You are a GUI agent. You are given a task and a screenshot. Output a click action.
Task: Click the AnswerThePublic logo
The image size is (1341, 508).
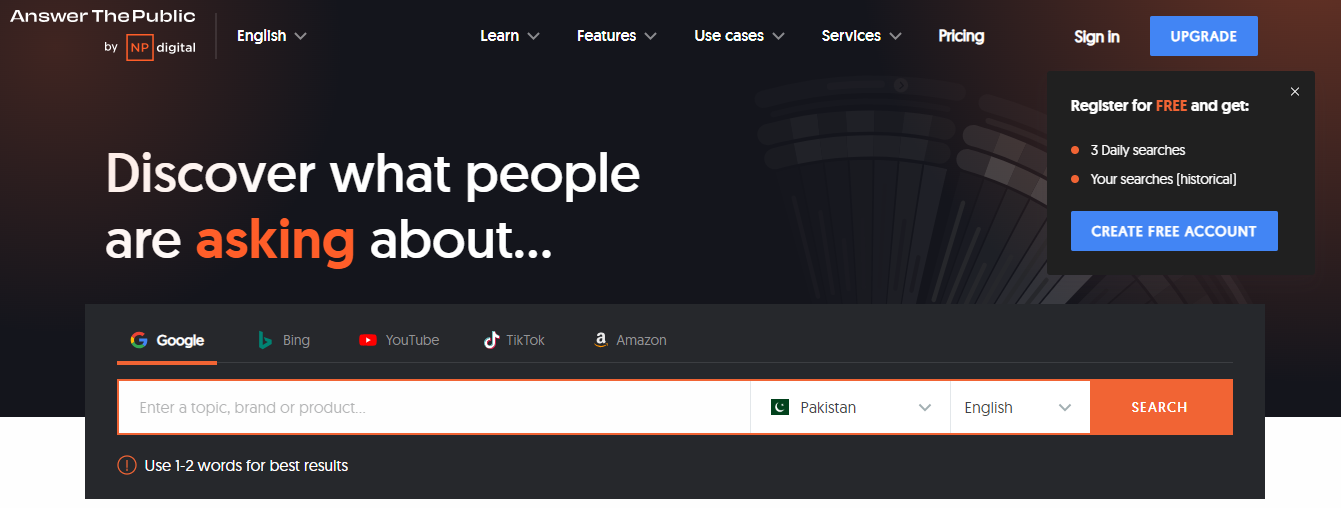click(103, 16)
